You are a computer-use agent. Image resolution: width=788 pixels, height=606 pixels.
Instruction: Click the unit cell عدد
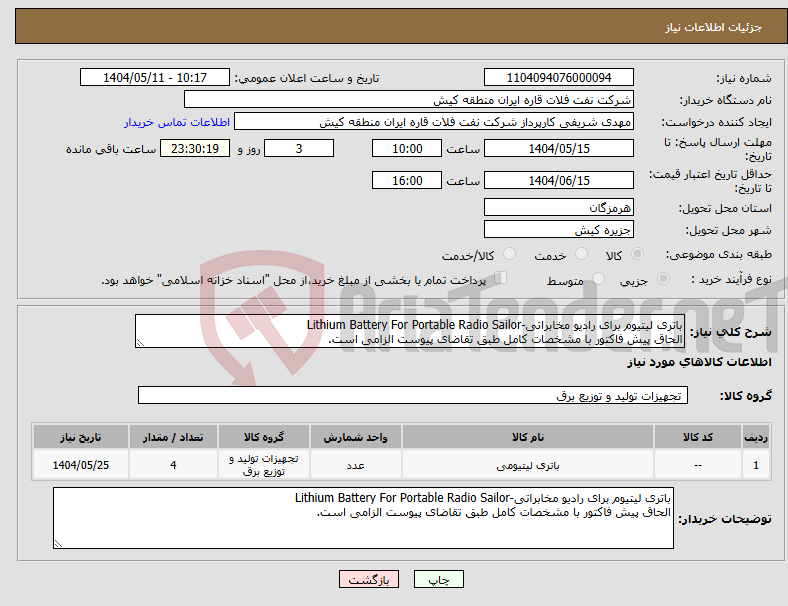click(x=356, y=465)
